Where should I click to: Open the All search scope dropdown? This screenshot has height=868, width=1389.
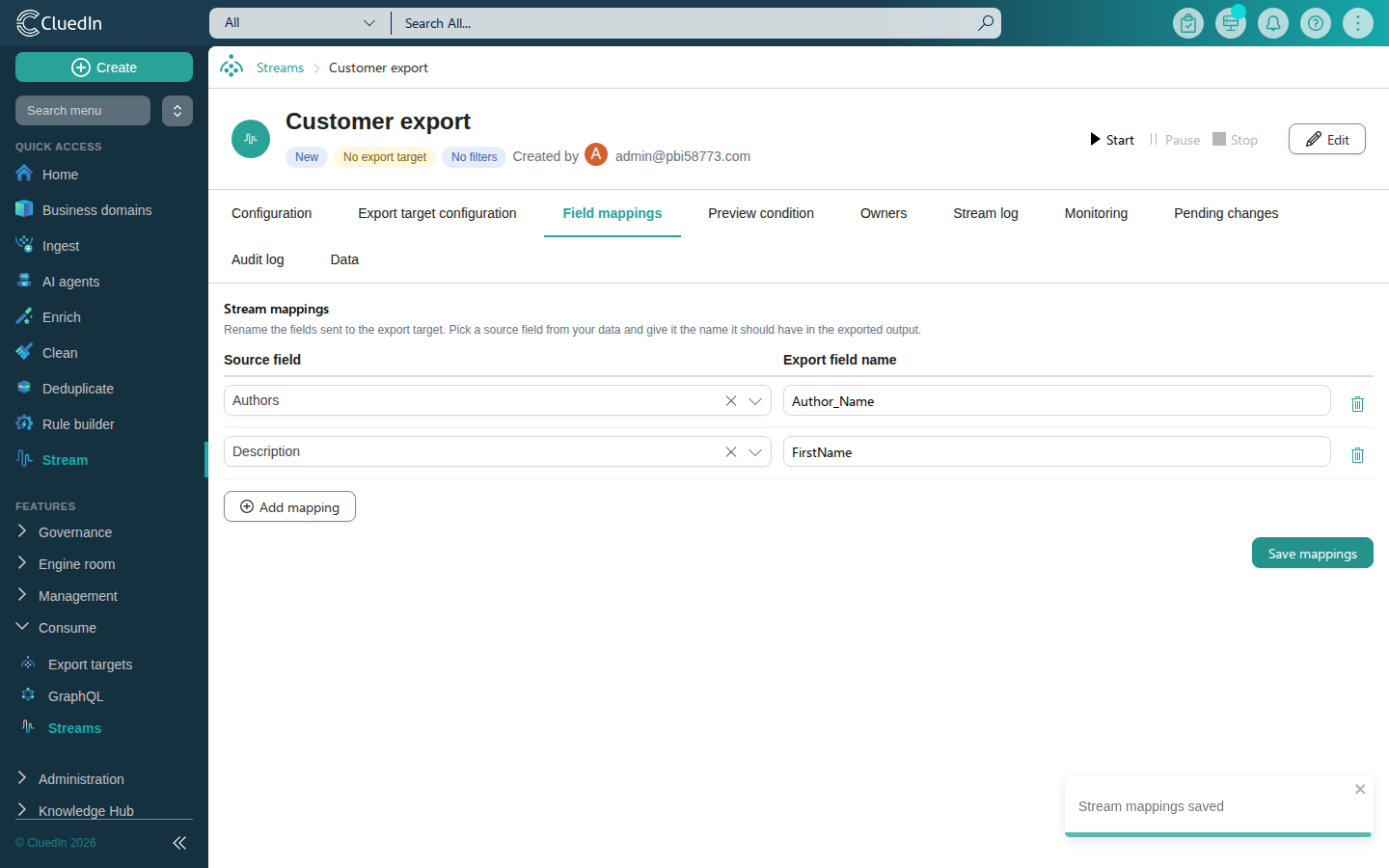[299, 23]
